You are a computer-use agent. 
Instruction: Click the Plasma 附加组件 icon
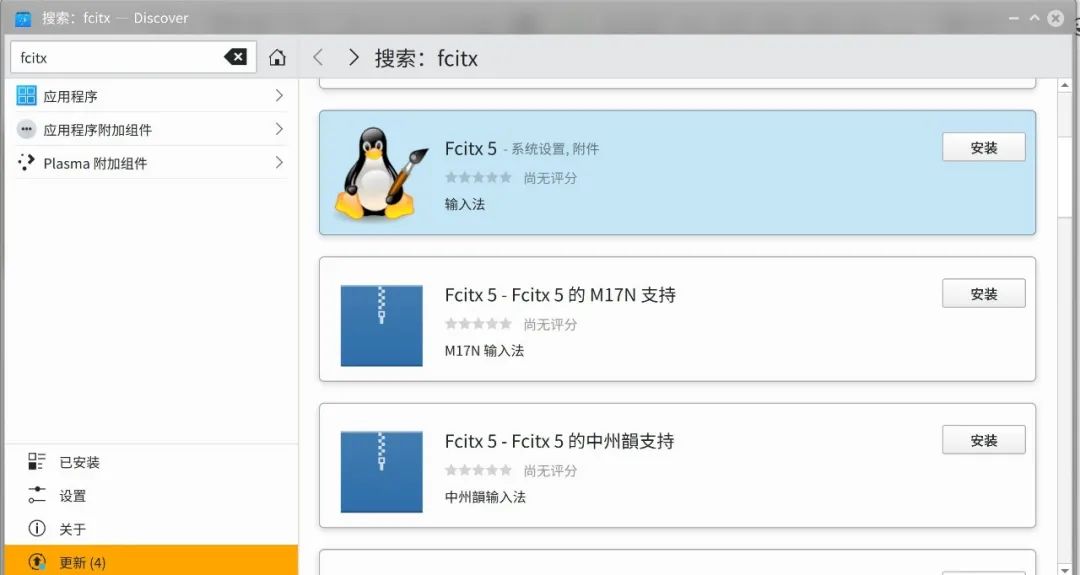[26, 163]
